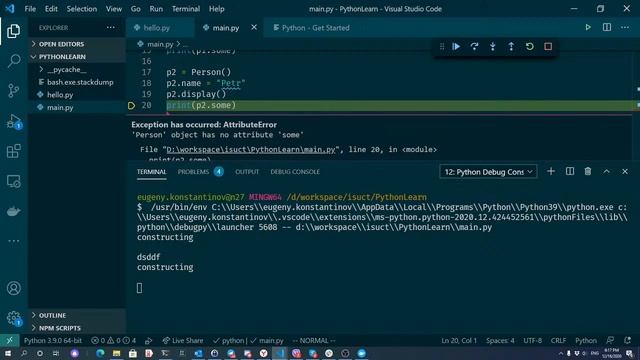Switch to the Problems panel tab
Screen dimensions: 640x360
(x=200, y=172)
